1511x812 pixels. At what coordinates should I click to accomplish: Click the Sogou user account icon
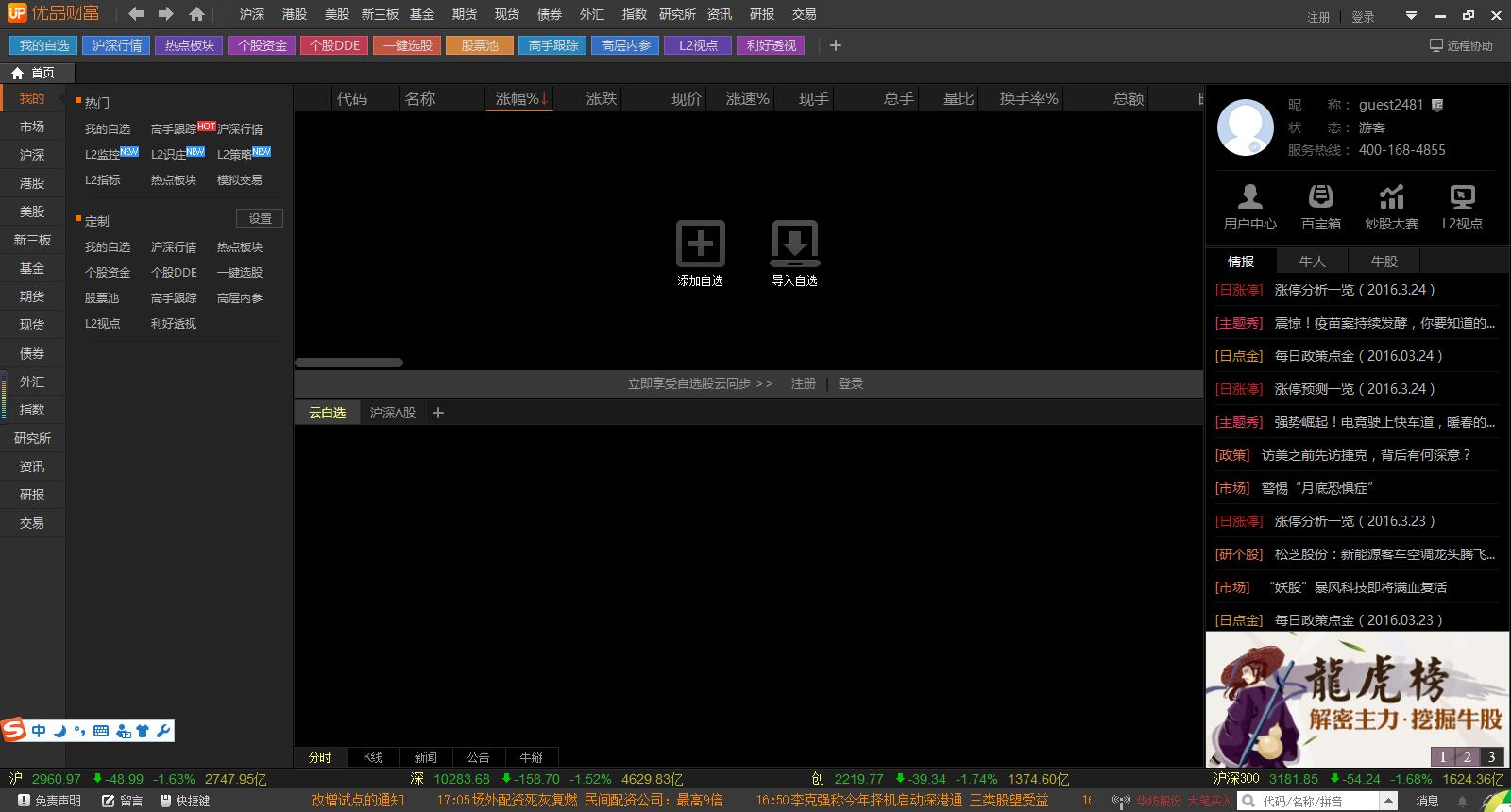tap(123, 731)
